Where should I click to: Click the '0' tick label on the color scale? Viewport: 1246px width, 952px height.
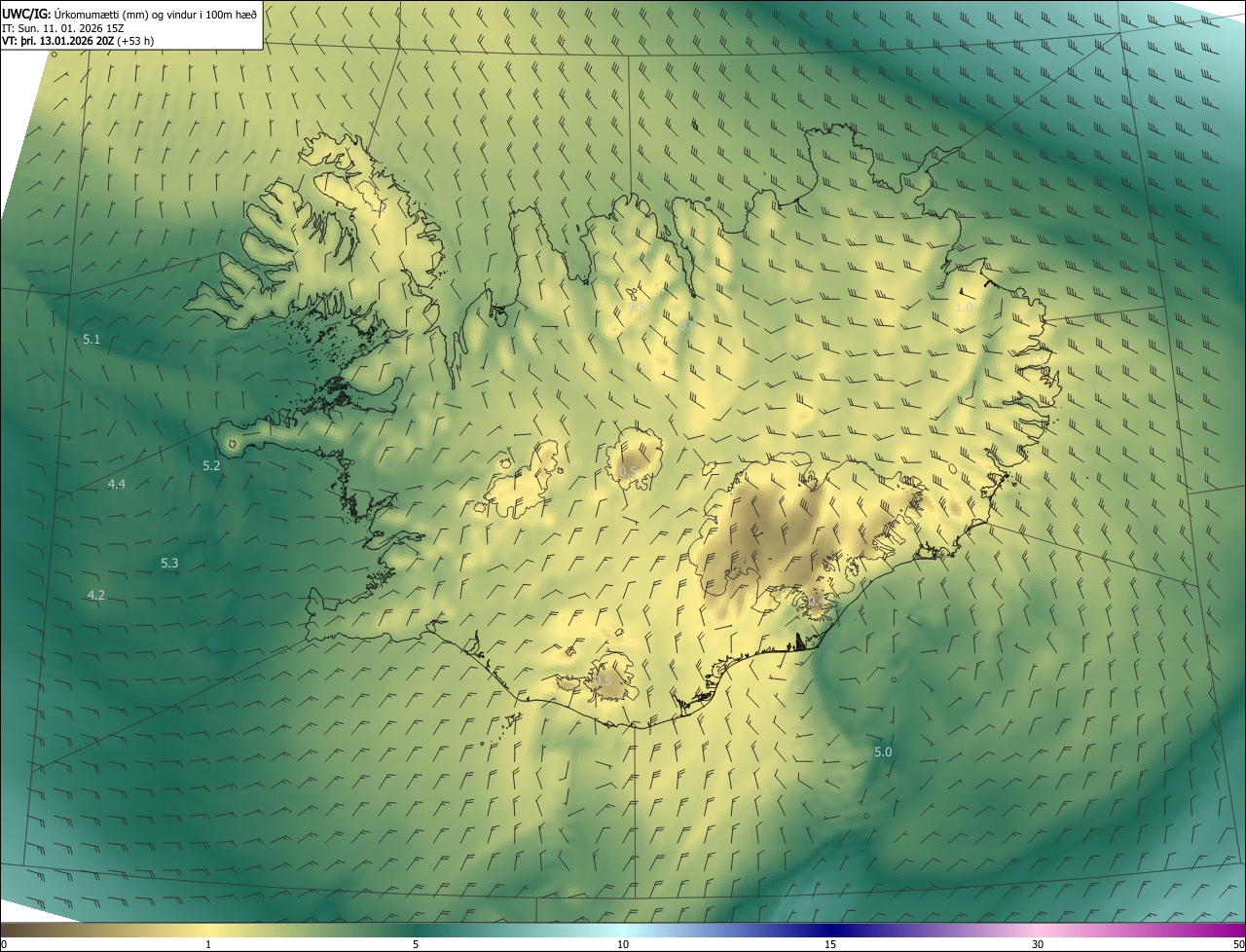click(x=4, y=944)
